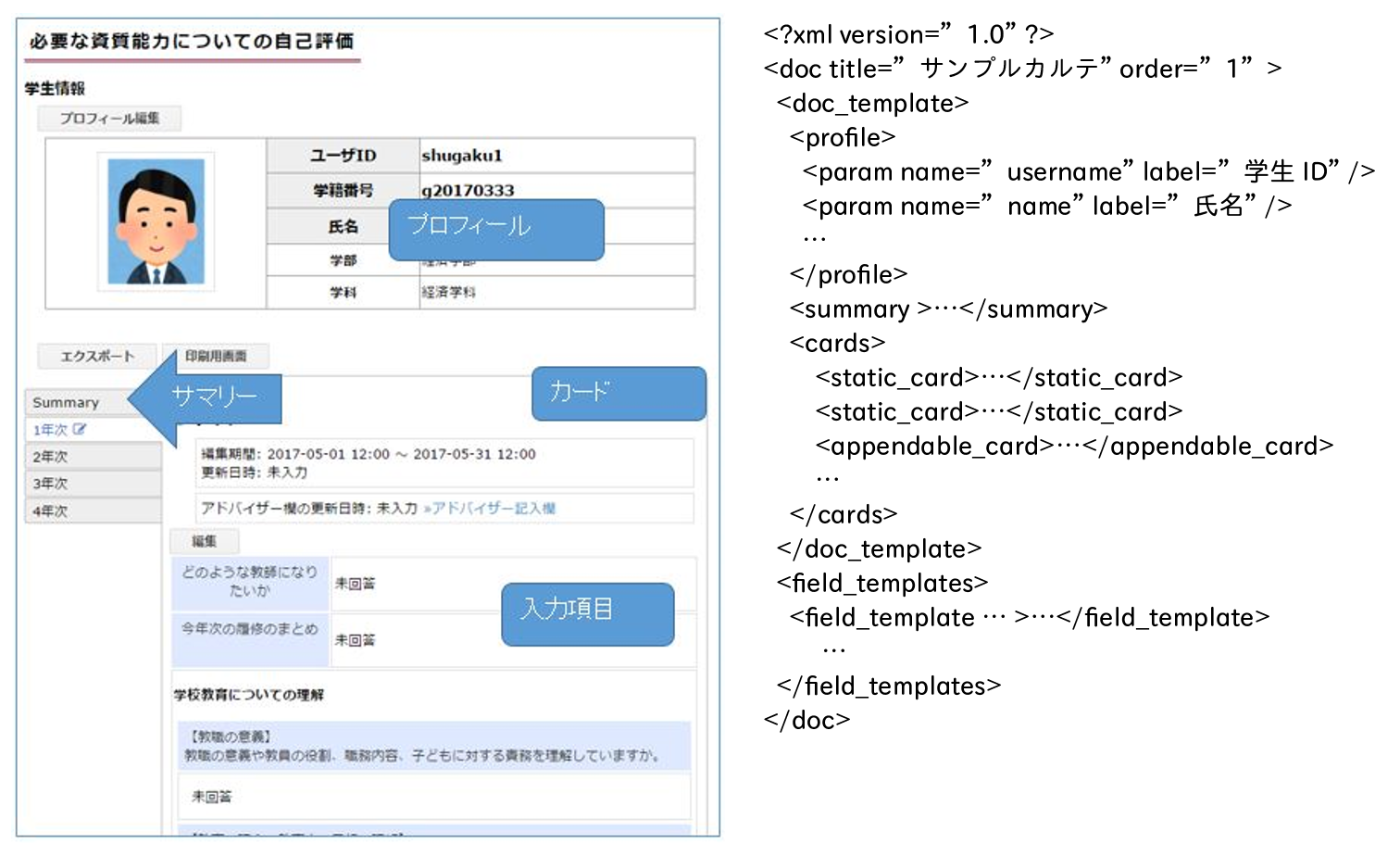
Task: Click the 未回答 answer below 【教職の意義】
Action: (x=212, y=797)
